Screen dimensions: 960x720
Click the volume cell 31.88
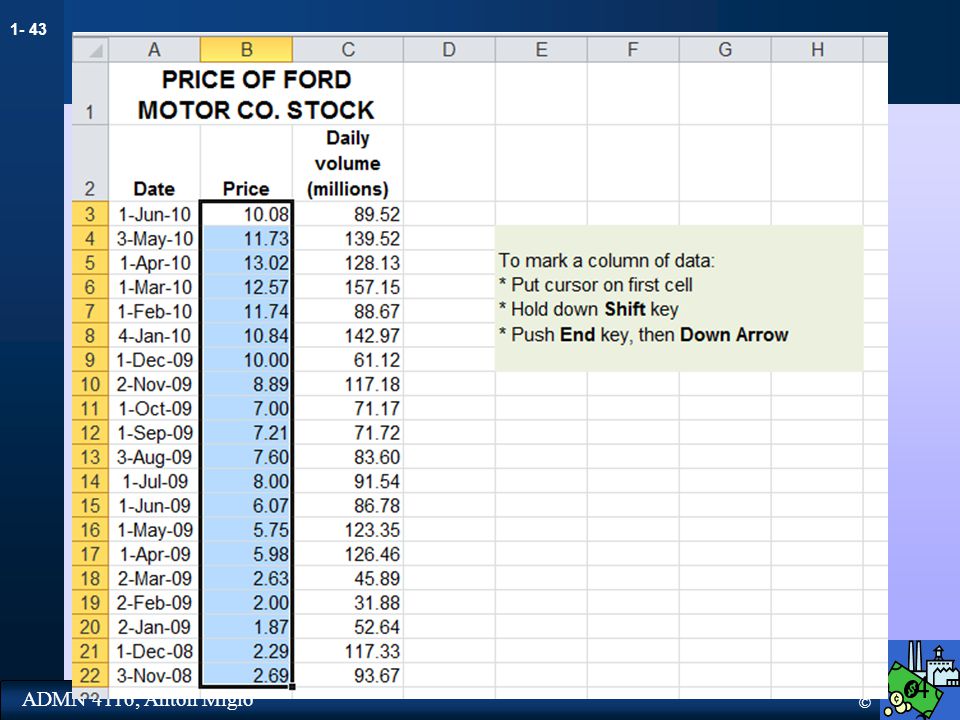point(348,602)
